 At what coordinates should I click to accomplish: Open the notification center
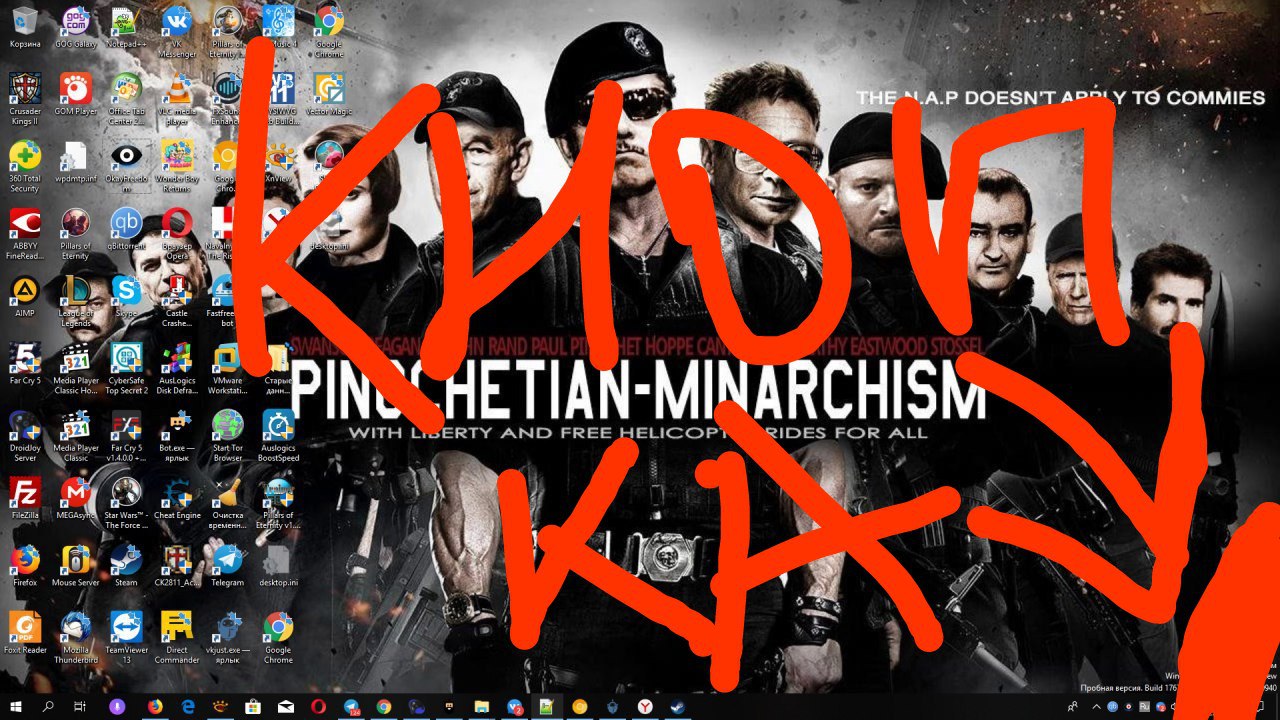pos(1262,707)
